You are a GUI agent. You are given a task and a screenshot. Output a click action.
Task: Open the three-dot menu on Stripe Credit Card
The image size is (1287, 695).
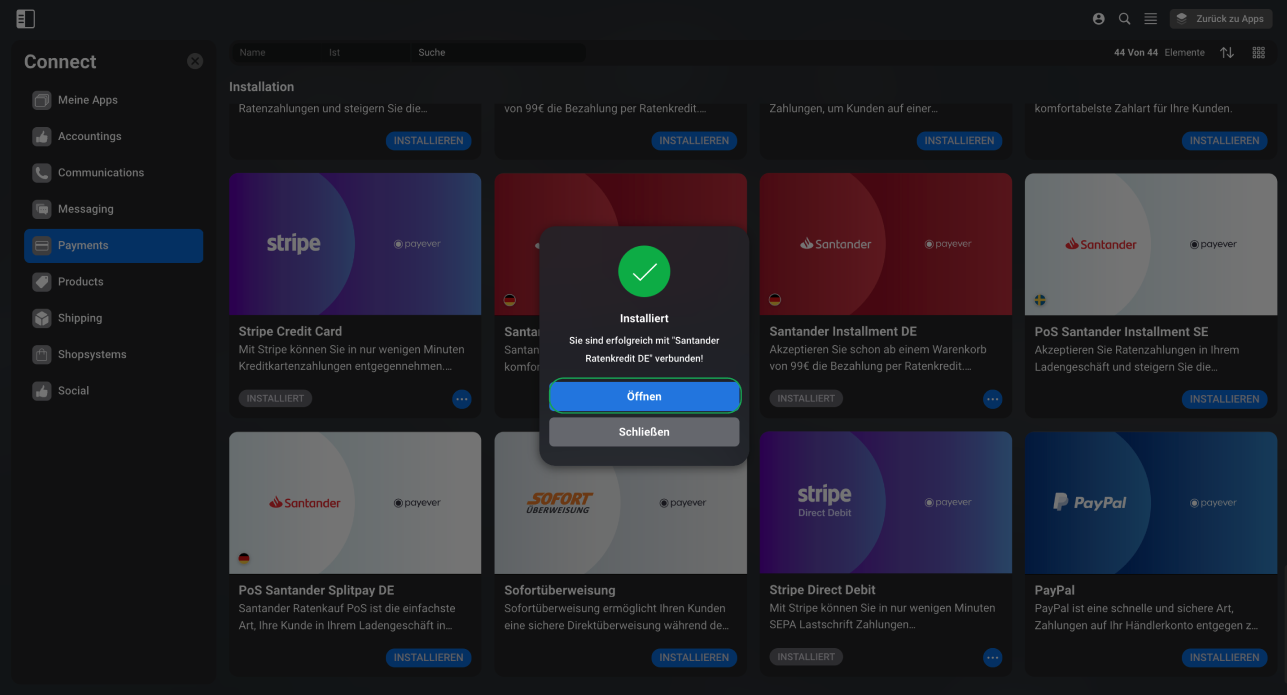(x=462, y=399)
